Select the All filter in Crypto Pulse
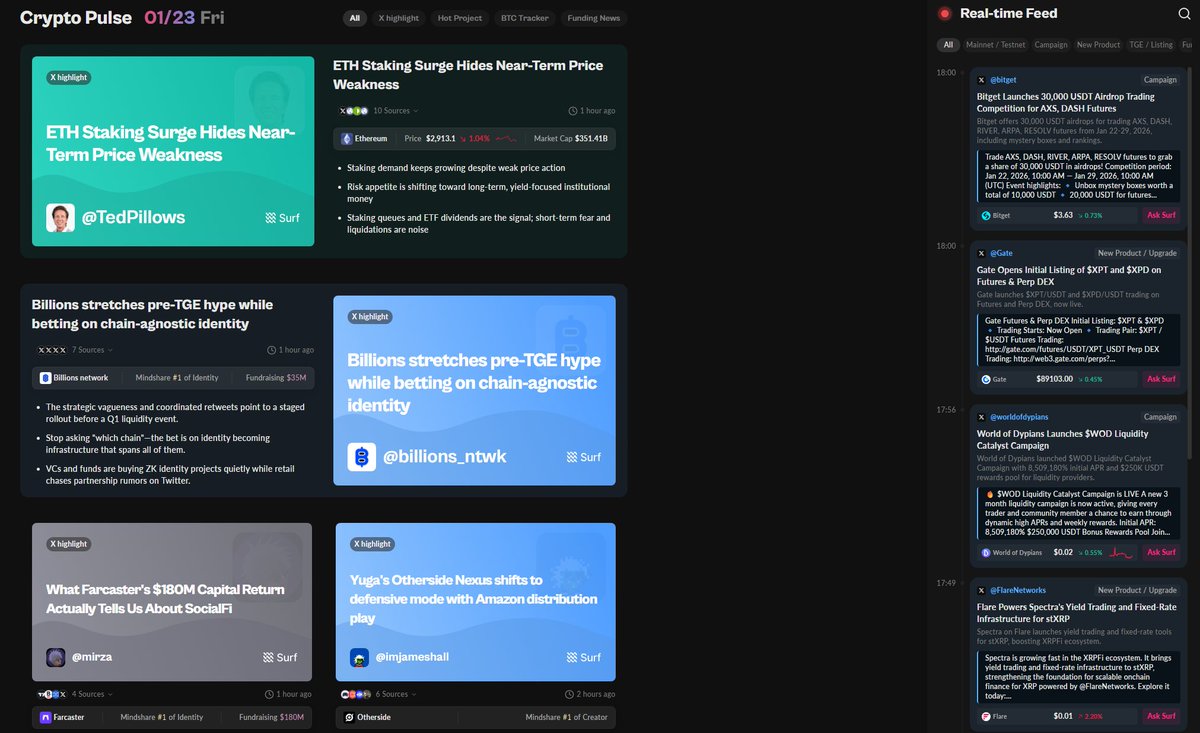Image resolution: width=1200 pixels, height=733 pixels. (x=354, y=18)
